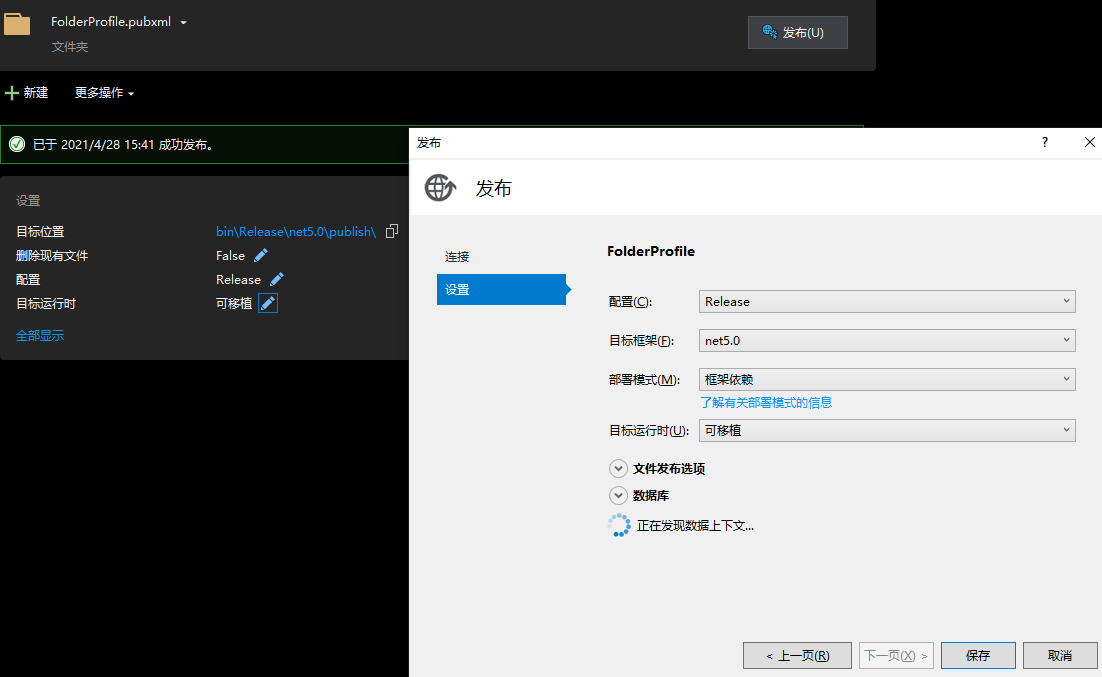The width and height of the screenshot is (1102, 677).
Task: Click the 删除现有文件 label
Action: point(52,255)
